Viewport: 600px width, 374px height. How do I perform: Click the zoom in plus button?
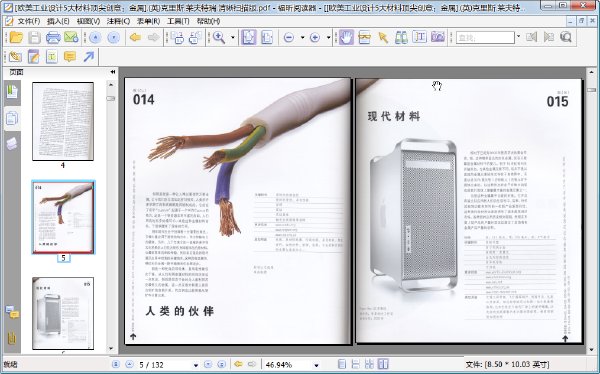pyautogui.click(x=315, y=38)
